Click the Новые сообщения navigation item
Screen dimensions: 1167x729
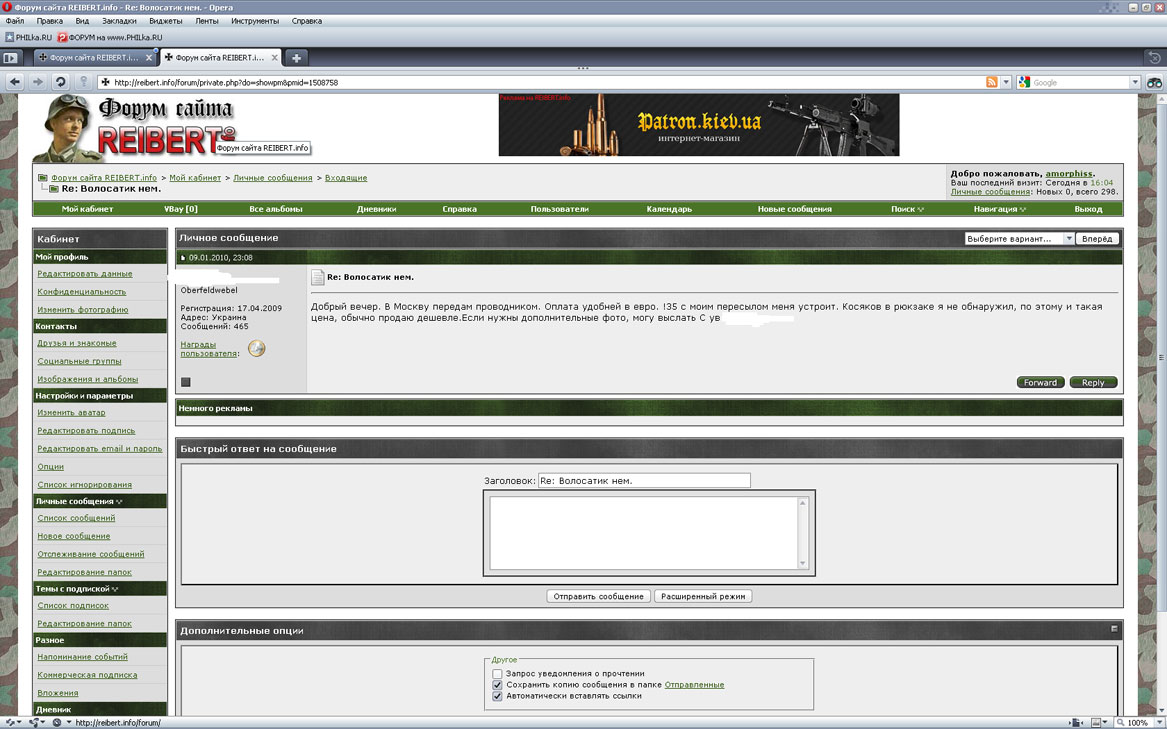point(794,209)
